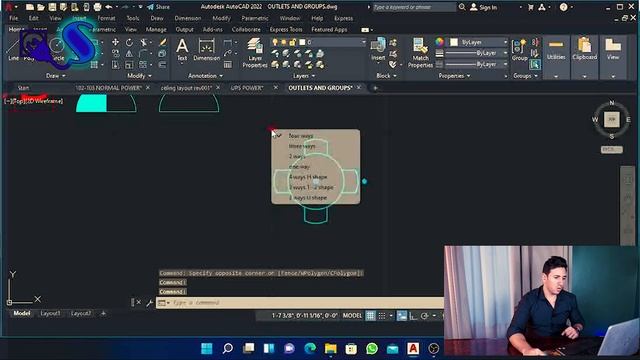Click the group selection toggle icon in Groups
Screen dimensions: 640x360
535,64
